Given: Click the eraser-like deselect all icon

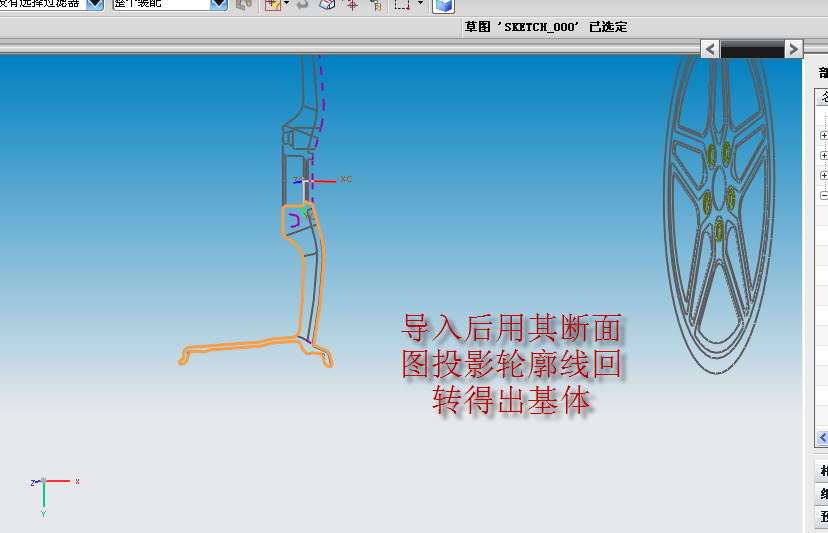Looking at the screenshot, I should click(x=327, y=5).
